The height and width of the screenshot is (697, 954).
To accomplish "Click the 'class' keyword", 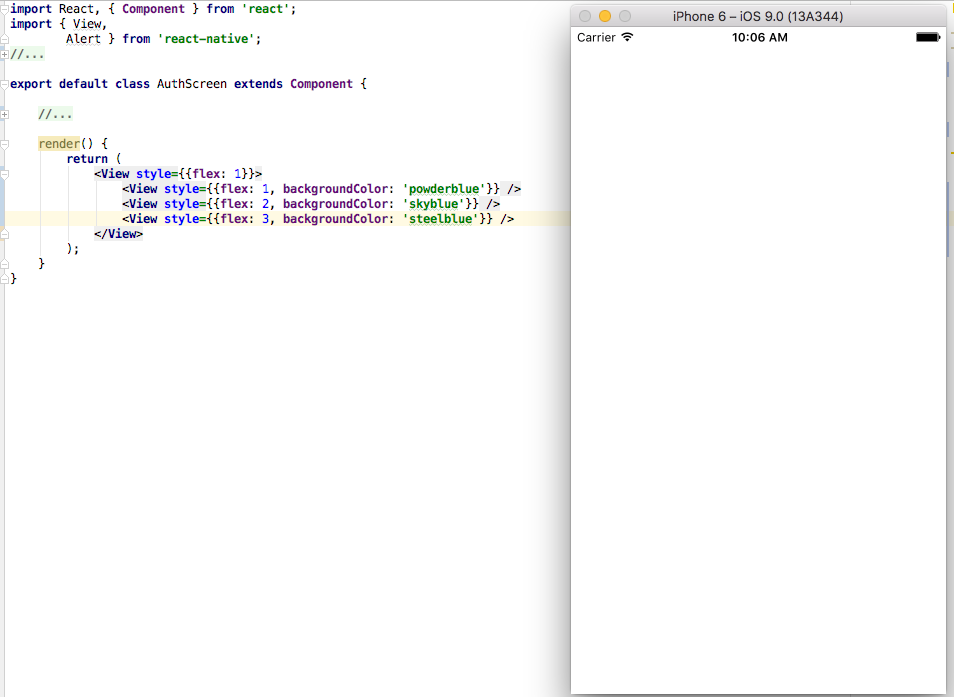I will click(133, 84).
